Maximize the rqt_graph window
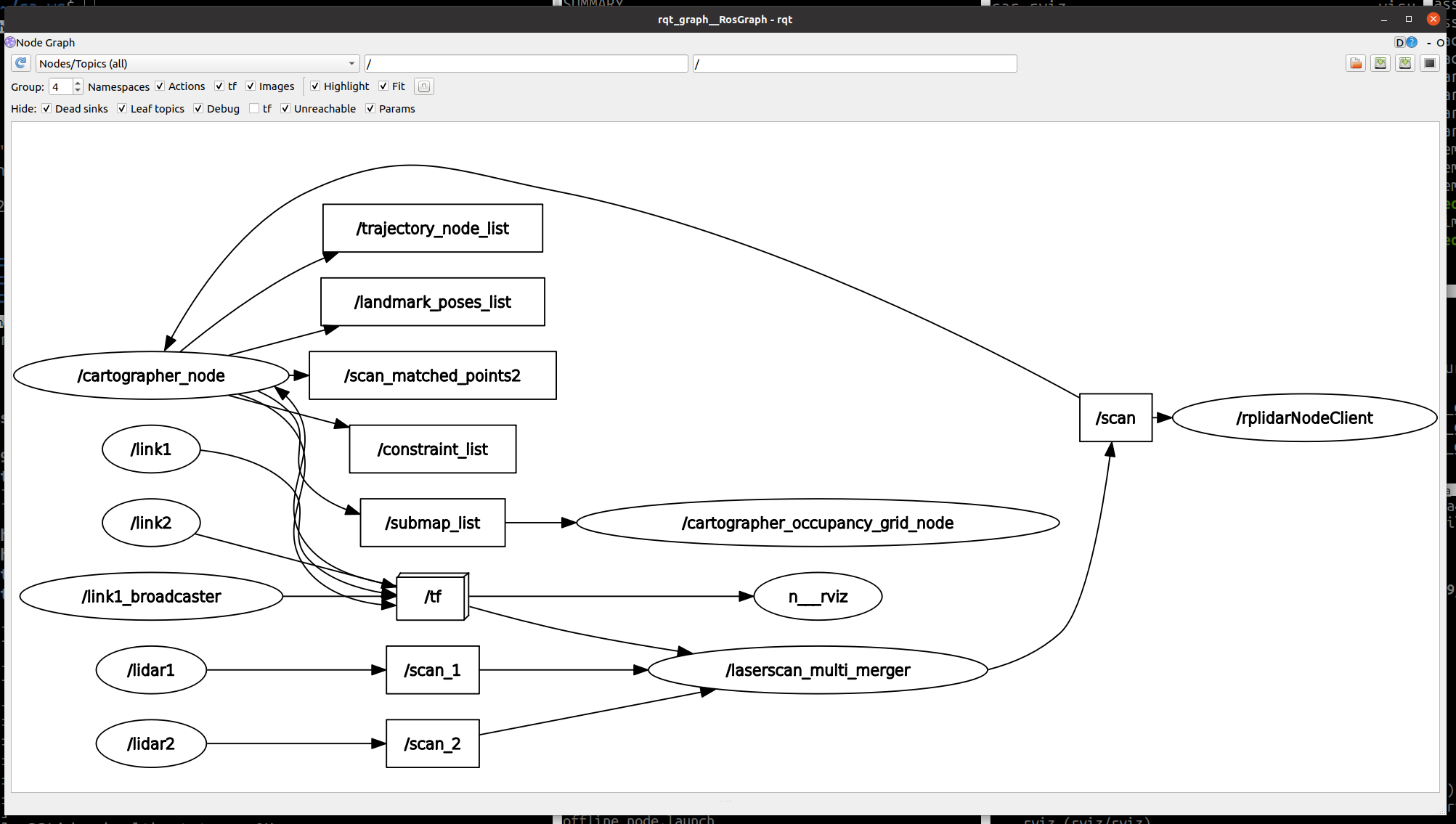 pyautogui.click(x=1409, y=19)
